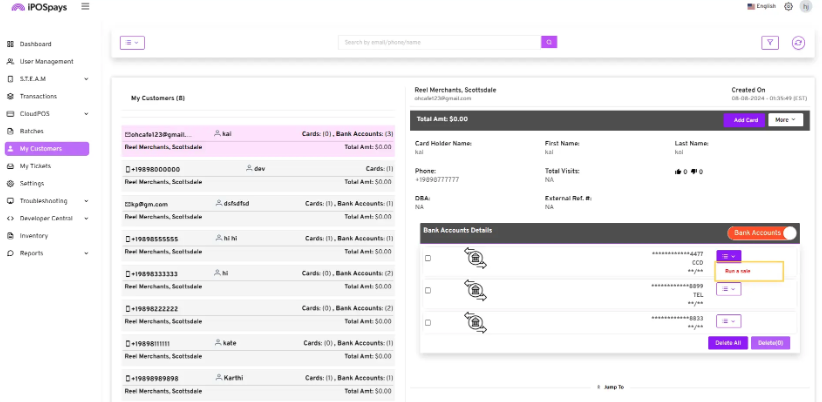Screen dimensions: 822x402
Task: Select checkbox for account ending 8899
Action: (x=428, y=290)
